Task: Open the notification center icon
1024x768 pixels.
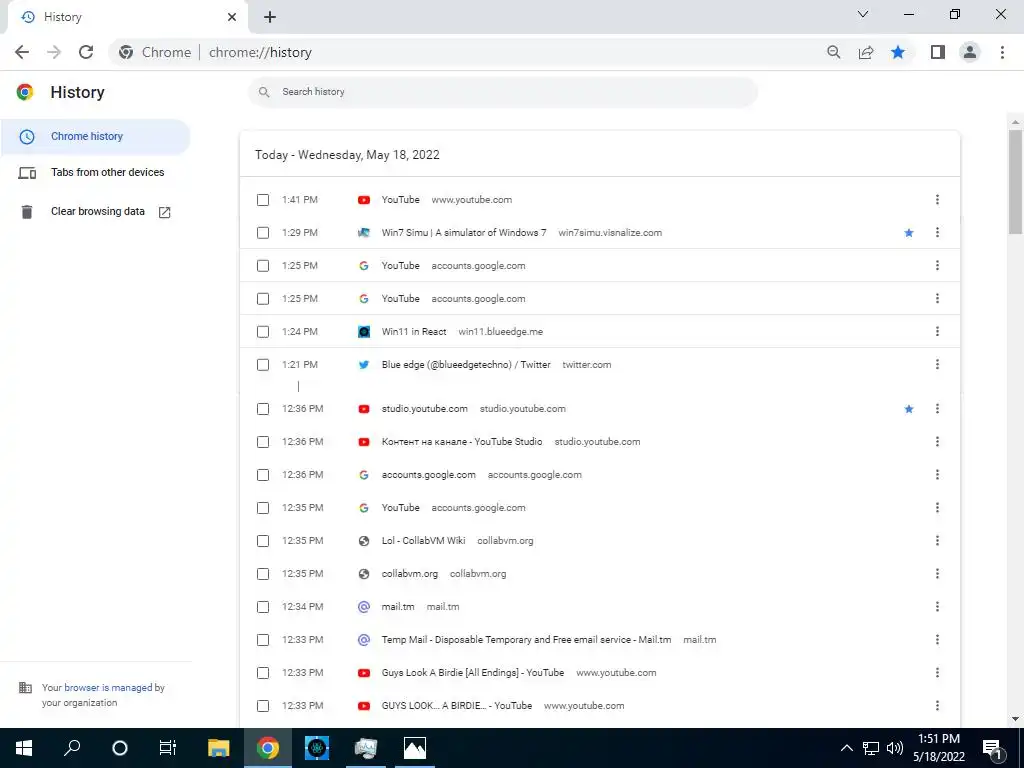Action: [992, 748]
